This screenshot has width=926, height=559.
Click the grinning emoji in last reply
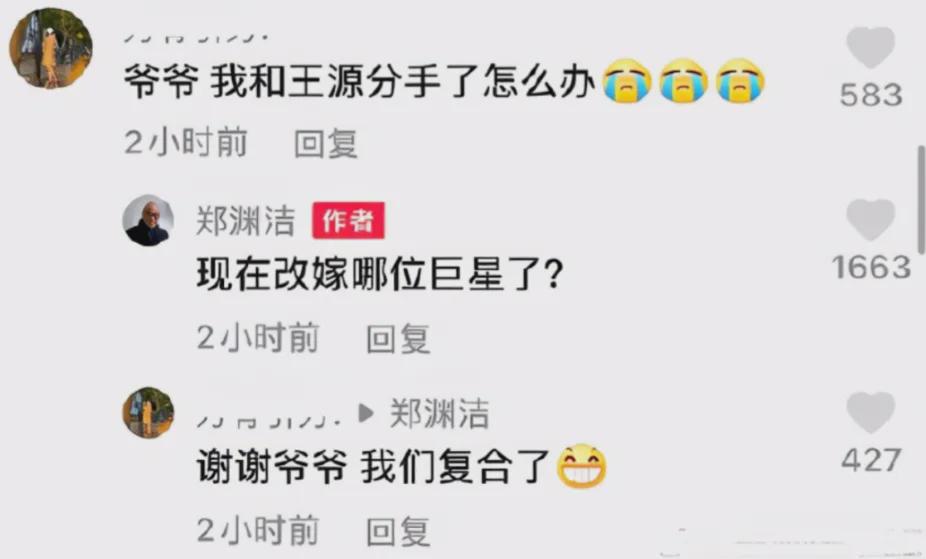click(x=582, y=466)
